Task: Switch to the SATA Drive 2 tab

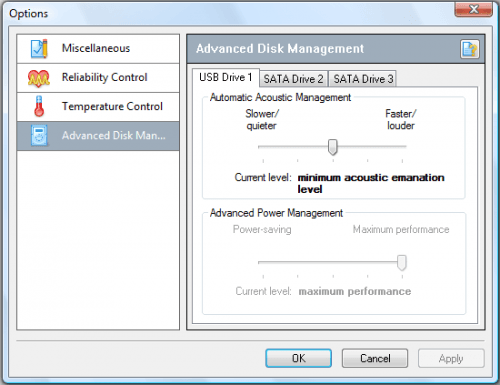Action: pos(293,79)
